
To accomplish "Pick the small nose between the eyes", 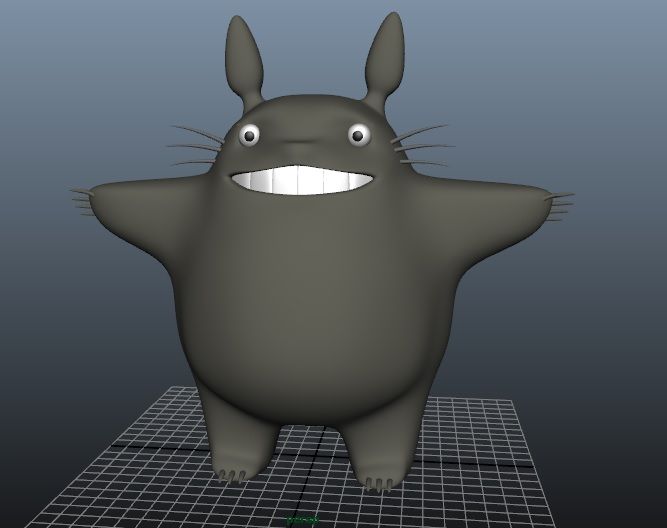I will (302, 141).
